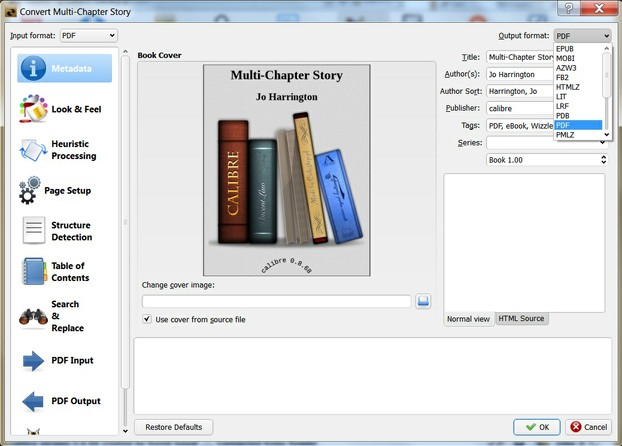This screenshot has width=622, height=446.
Task: Choose AZW3 output format
Action: 578,68
